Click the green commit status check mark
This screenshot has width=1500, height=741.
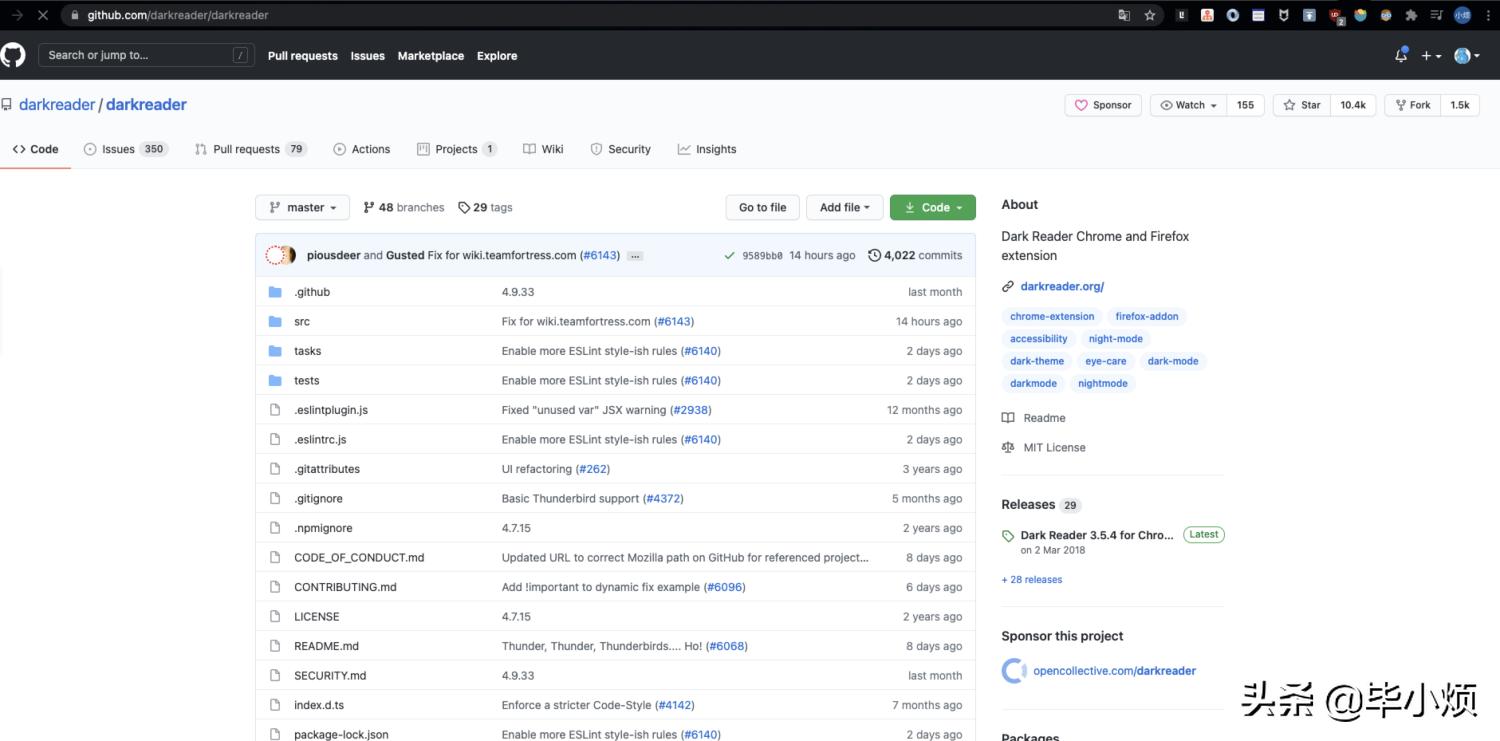point(730,255)
